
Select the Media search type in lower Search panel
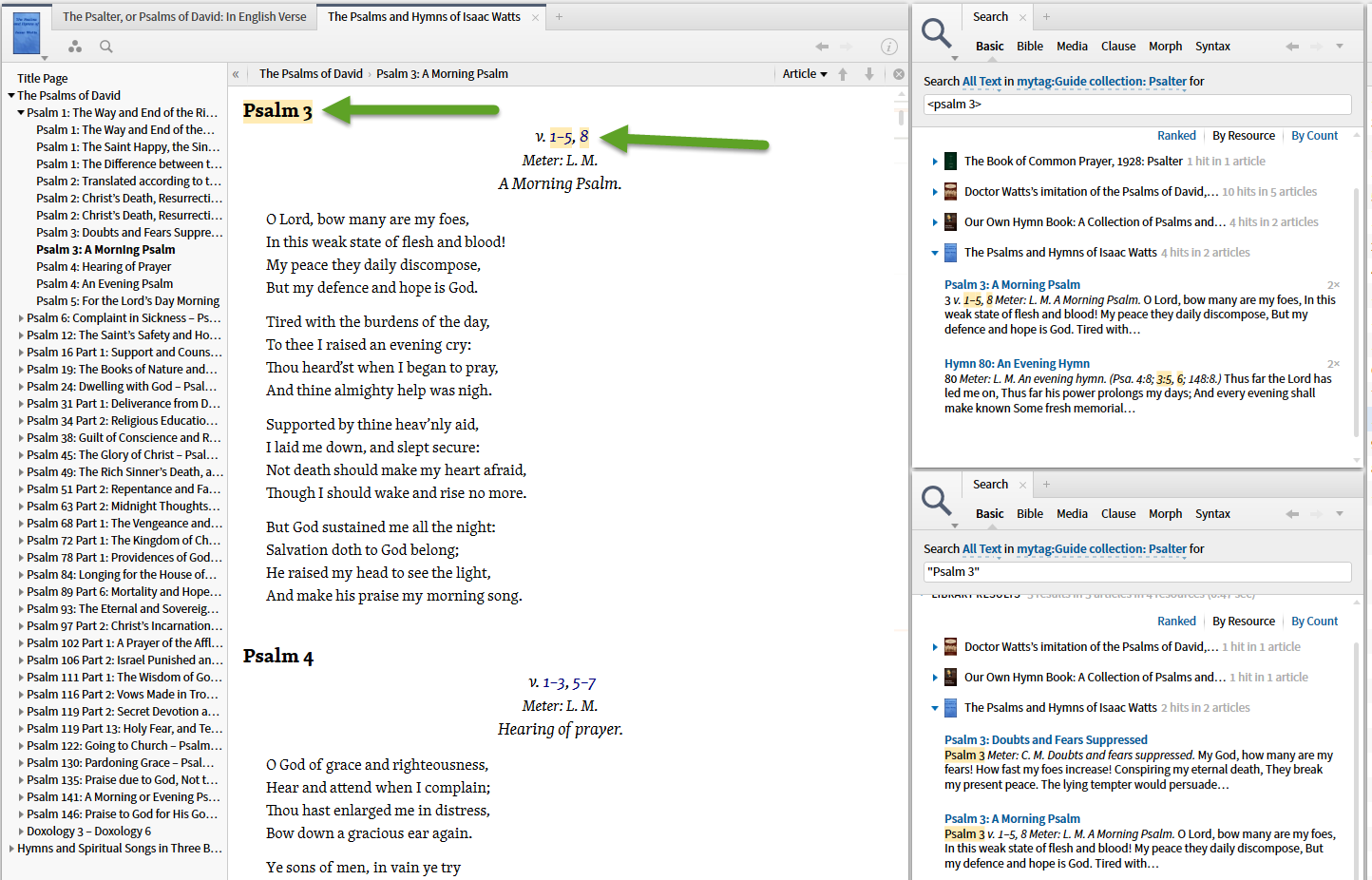[x=1072, y=513]
